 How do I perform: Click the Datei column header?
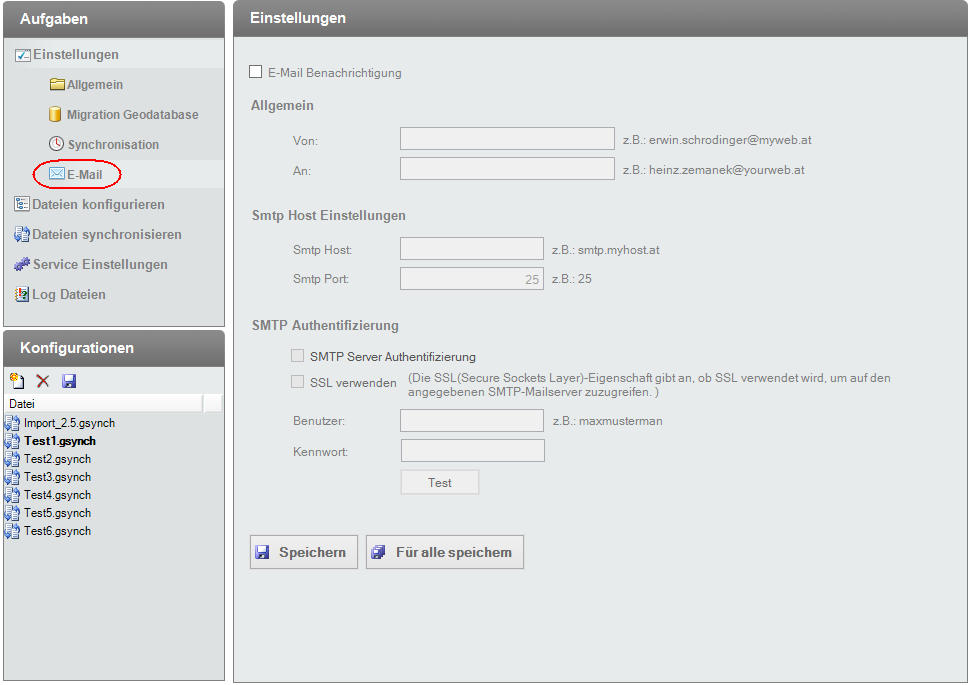coord(26,403)
